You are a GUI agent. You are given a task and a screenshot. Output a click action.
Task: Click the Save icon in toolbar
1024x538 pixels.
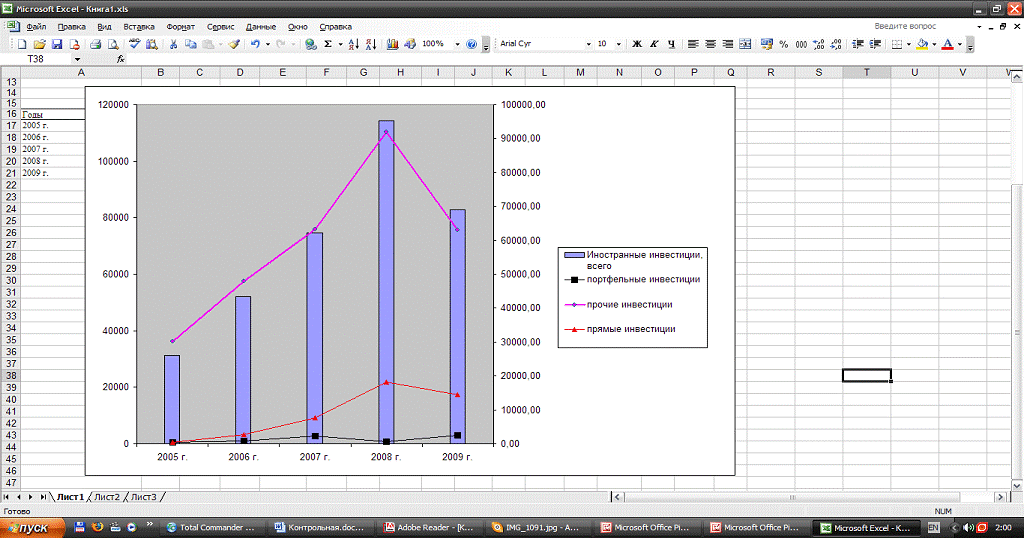[x=57, y=45]
